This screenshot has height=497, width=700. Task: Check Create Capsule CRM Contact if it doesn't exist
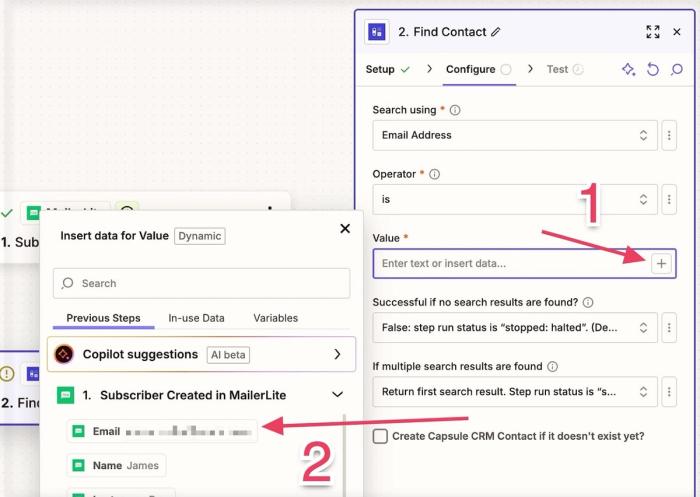[x=380, y=436]
